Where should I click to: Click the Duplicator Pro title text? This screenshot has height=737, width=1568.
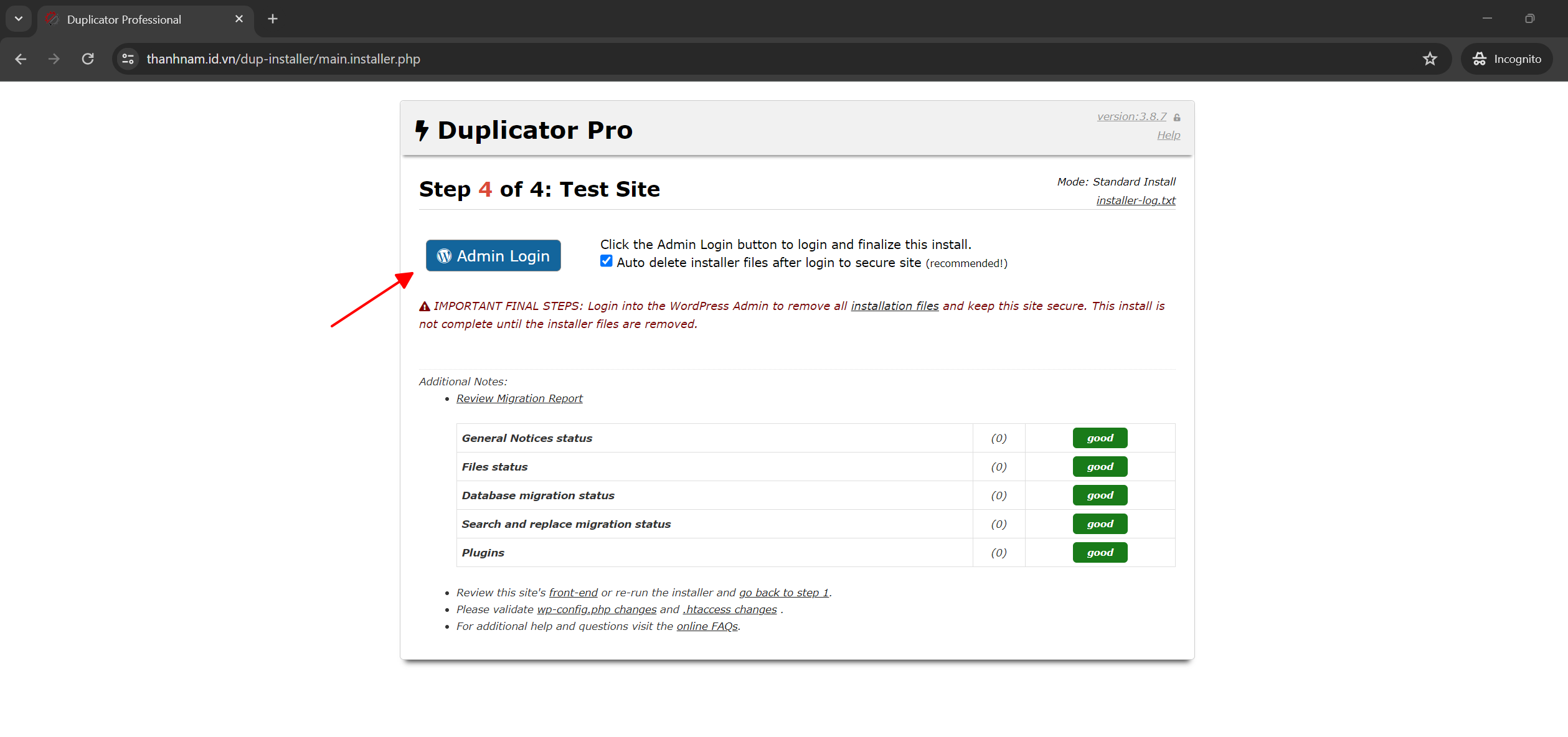coord(535,130)
